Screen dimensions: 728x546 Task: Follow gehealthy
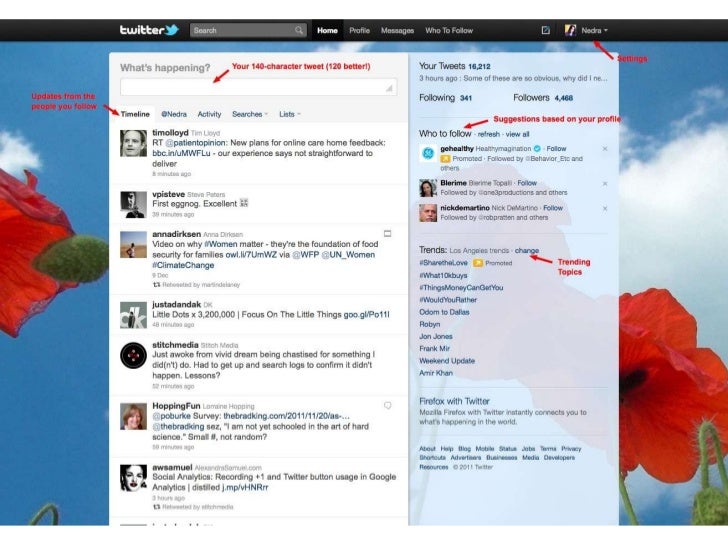coord(556,149)
